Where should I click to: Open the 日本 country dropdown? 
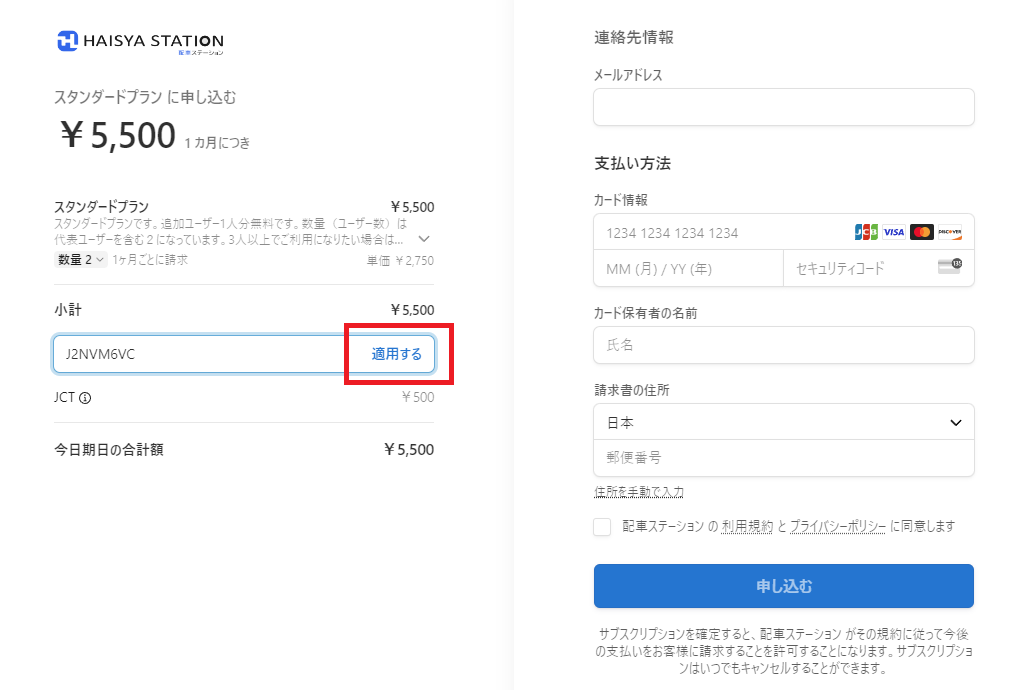pyautogui.click(x=783, y=423)
